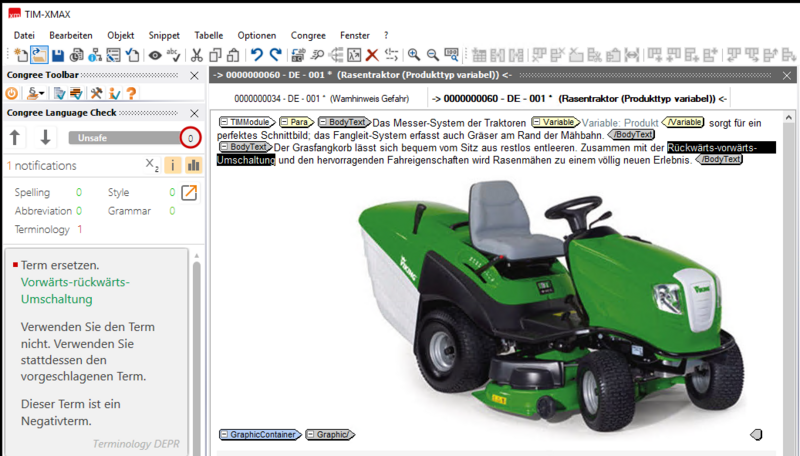This screenshot has width=800, height=456.
Task: Collapse the first BodyText tag
Action: (323, 122)
